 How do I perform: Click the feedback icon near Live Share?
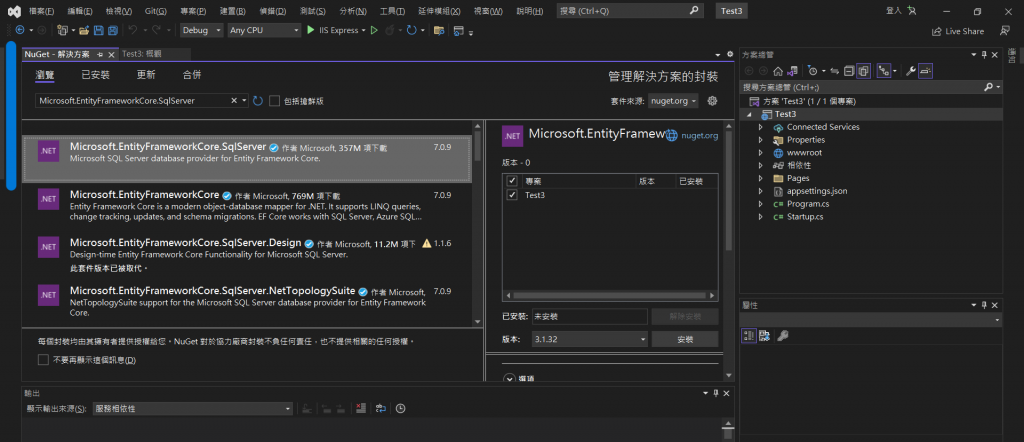click(x=1005, y=31)
